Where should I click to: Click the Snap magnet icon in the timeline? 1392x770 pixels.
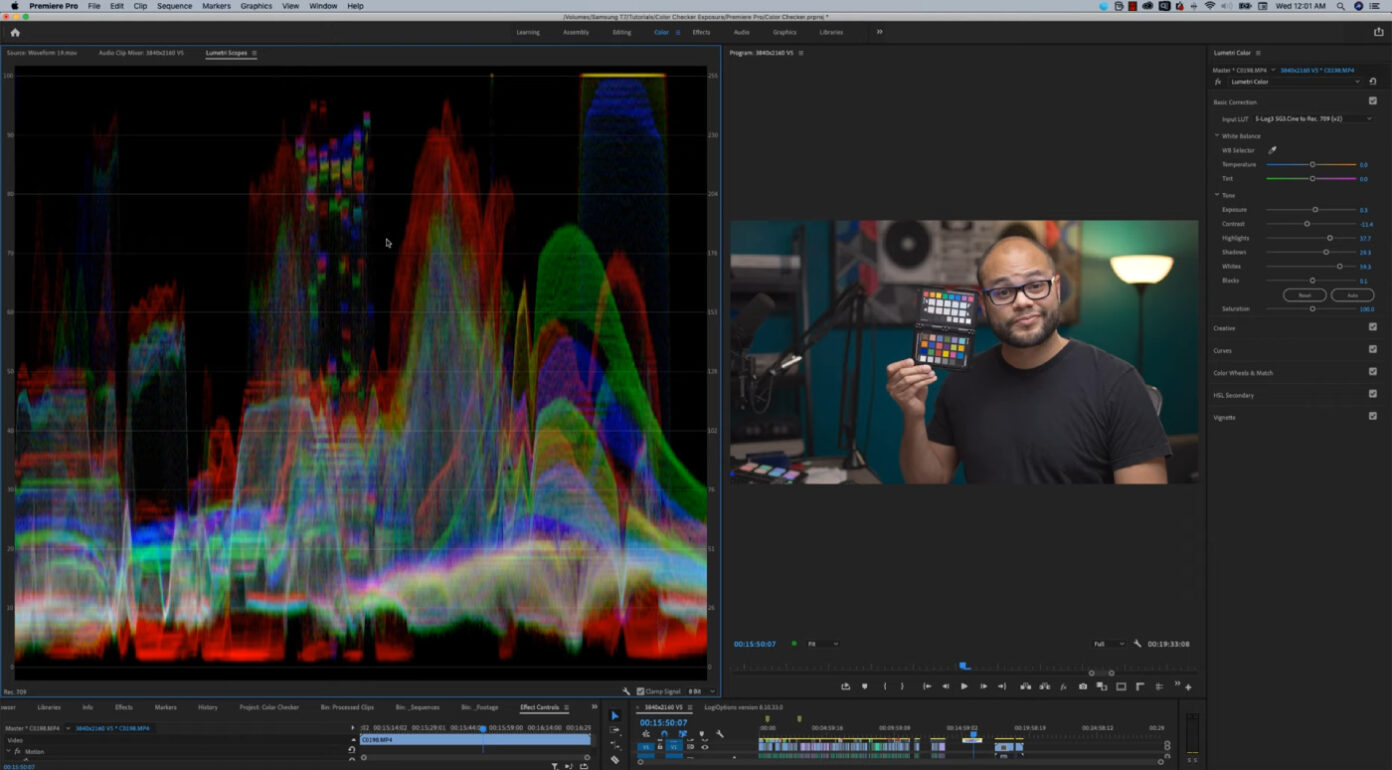[x=664, y=733]
